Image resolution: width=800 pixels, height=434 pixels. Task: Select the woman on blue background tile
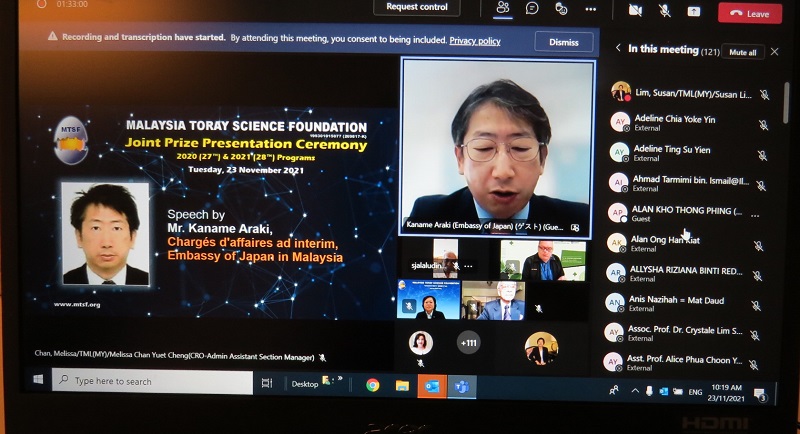429,299
